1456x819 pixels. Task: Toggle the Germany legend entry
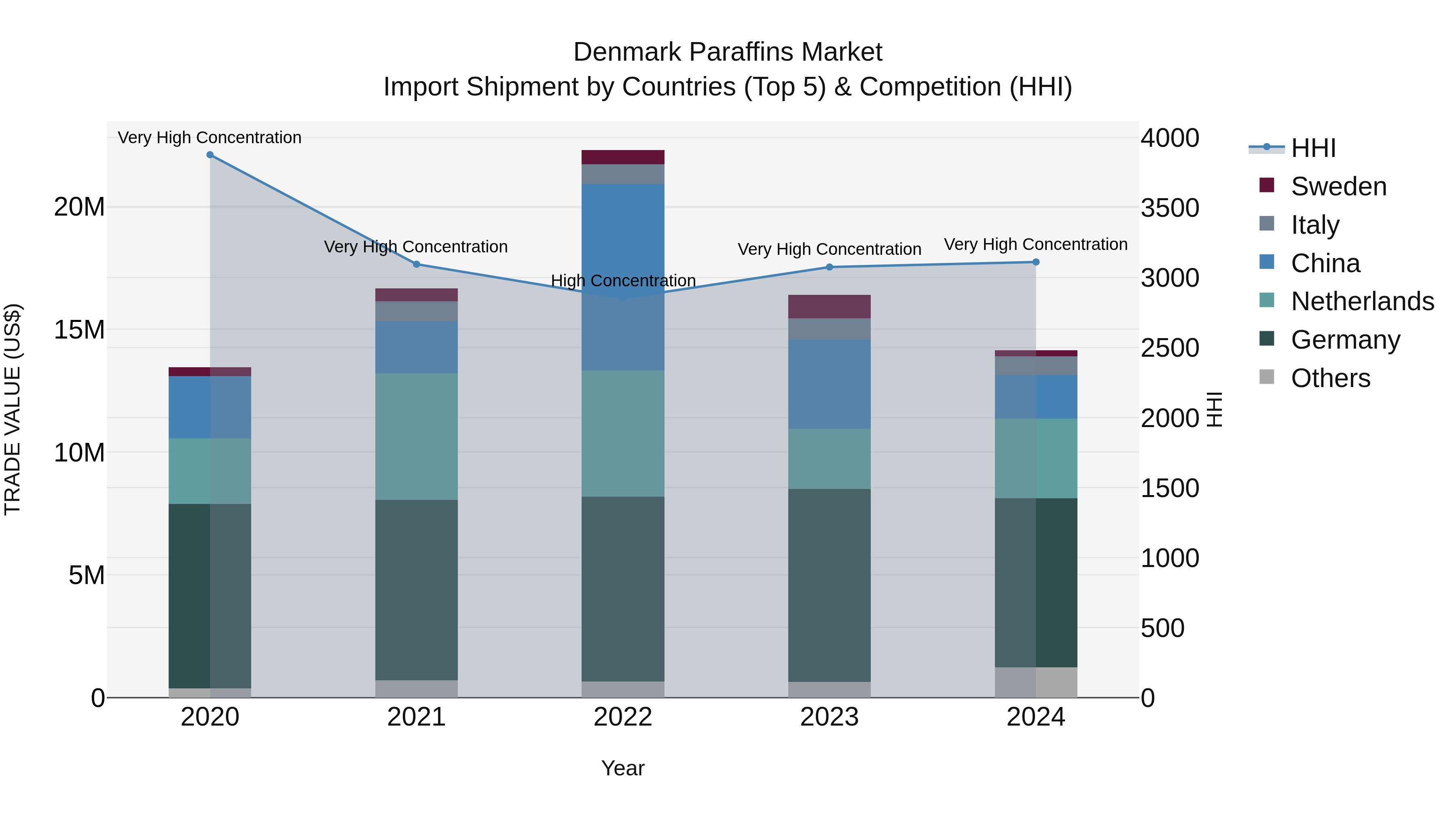click(x=1329, y=339)
